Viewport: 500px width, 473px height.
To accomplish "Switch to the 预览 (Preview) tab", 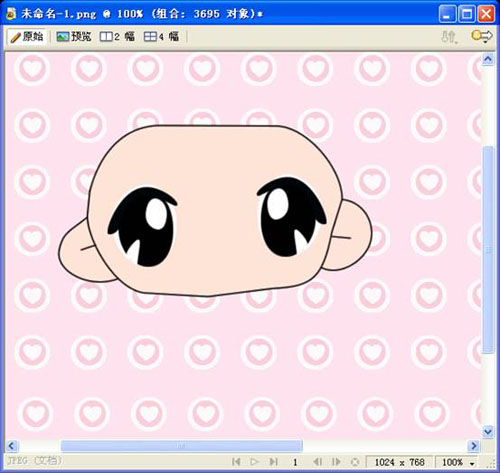I will tap(74, 36).
